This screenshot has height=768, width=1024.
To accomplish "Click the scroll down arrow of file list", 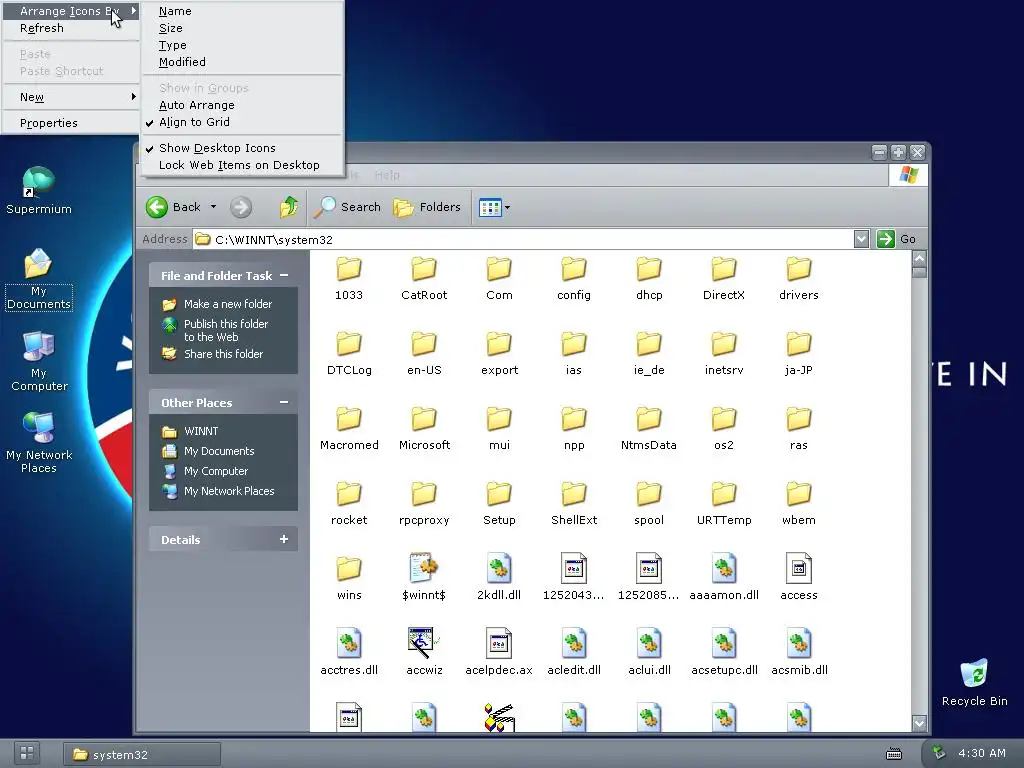I will pos(919,723).
